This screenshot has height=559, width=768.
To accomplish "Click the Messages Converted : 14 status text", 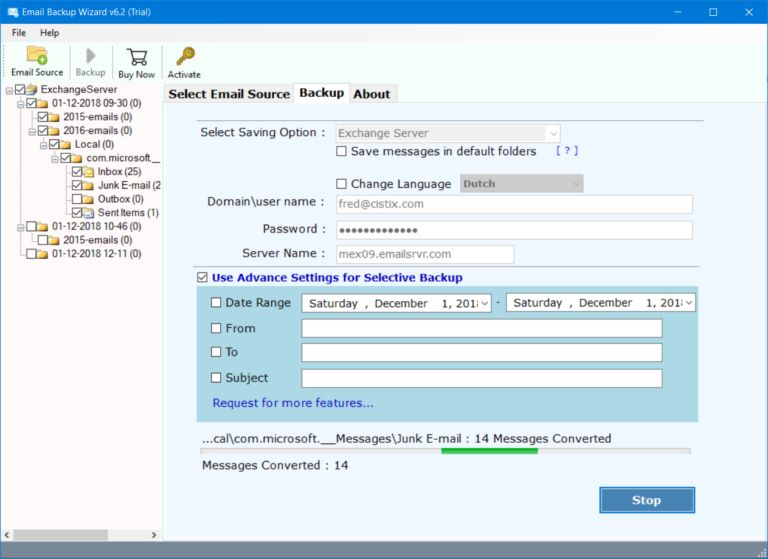I will tap(275, 465).
